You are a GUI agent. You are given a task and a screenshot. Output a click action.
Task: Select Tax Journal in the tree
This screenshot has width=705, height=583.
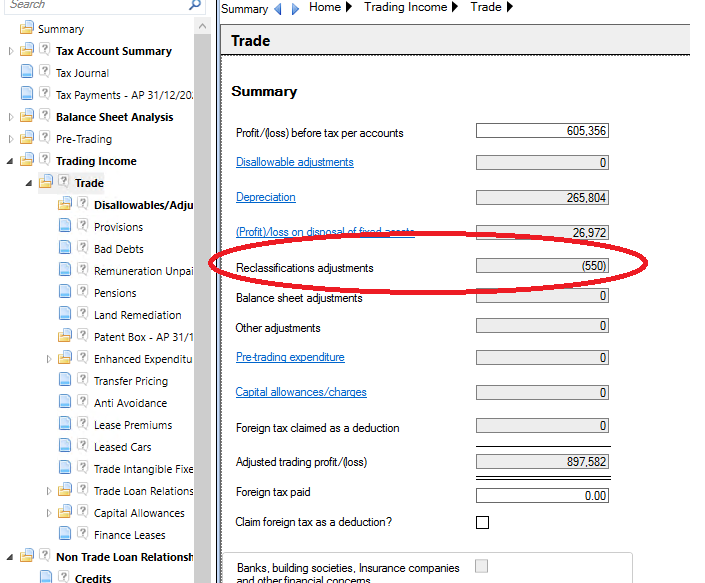(82, 73)
